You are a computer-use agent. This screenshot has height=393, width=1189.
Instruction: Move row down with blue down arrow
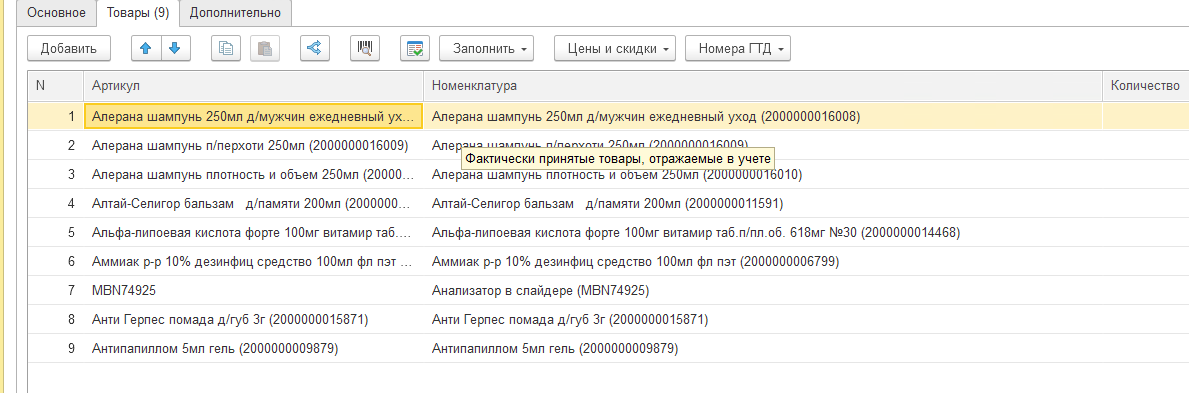click(x=175, y=49)
